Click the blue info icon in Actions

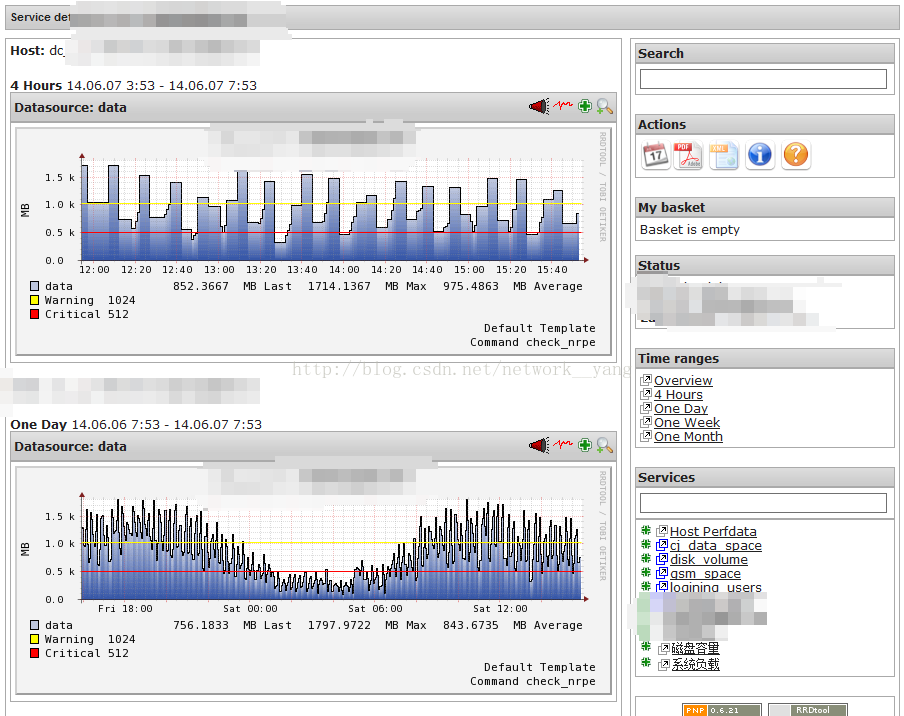[x=759, y=154]
